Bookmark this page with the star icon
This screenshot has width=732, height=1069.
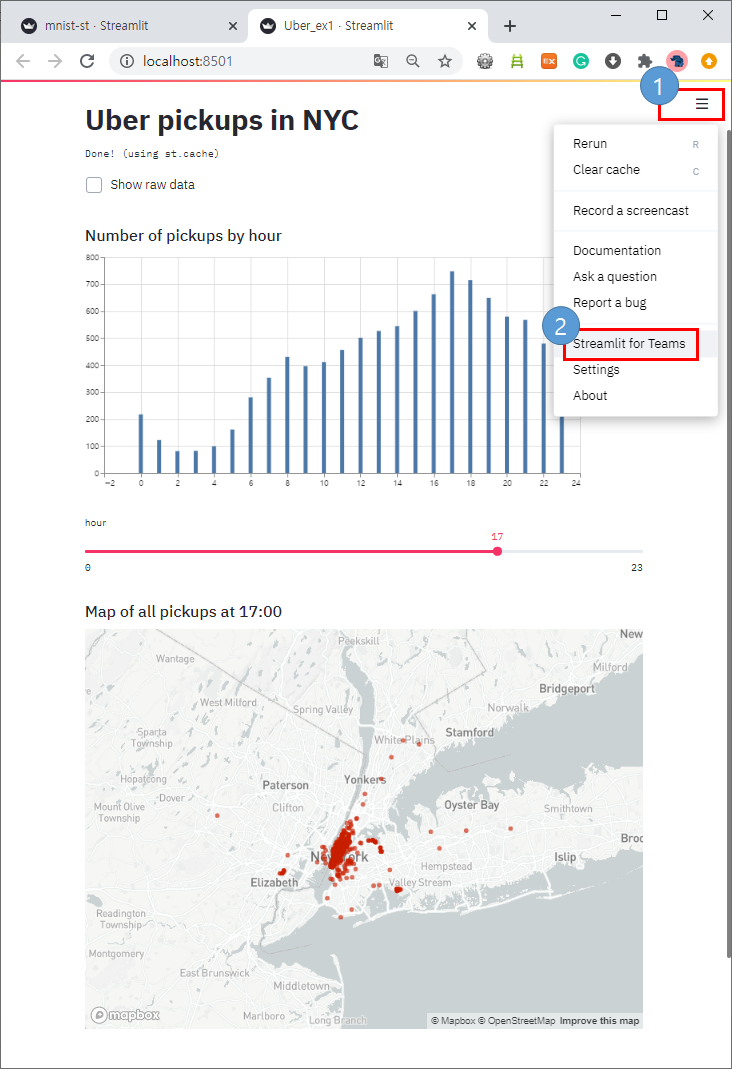[x=445, y=61]
